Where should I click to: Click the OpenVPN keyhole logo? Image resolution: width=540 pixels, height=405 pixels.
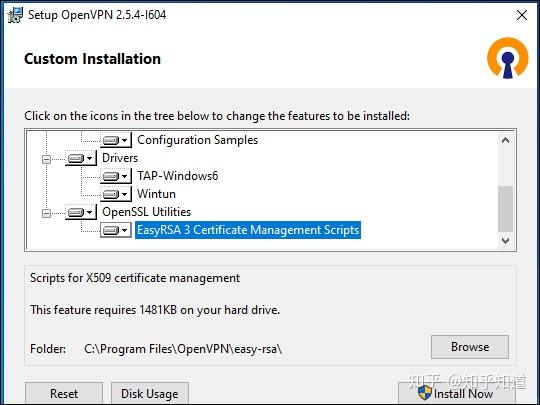click(x=508, y=58)
